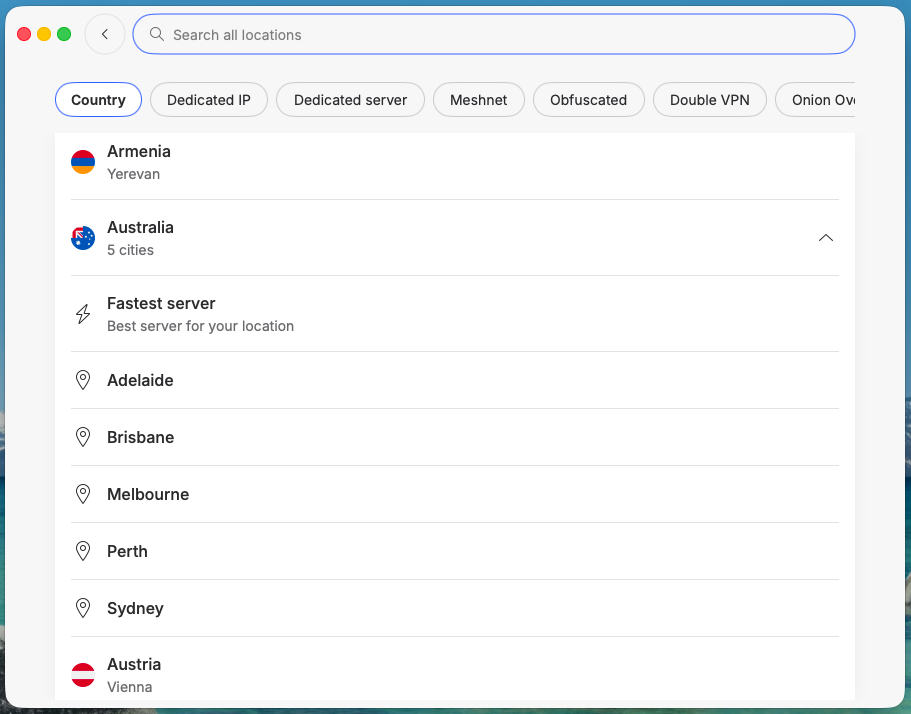
Task: Close the window with the red button
Action: 24,34
